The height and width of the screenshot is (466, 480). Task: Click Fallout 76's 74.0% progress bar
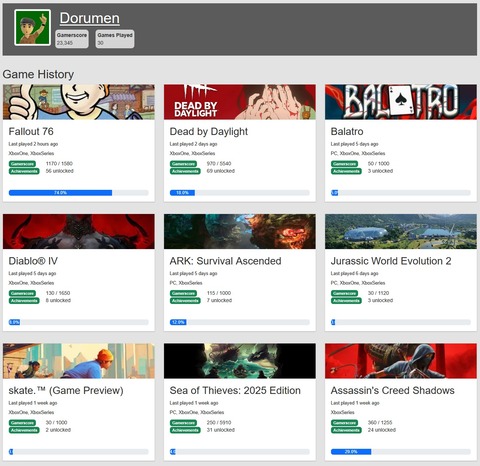point(79,193)
